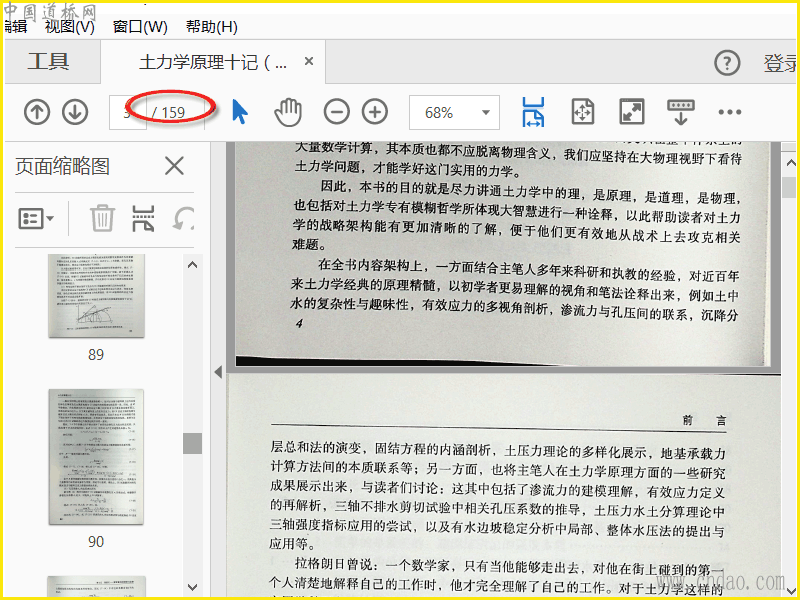
Task: Collapse the navigation pane with left triangle
Action: (x=218, y=372)
